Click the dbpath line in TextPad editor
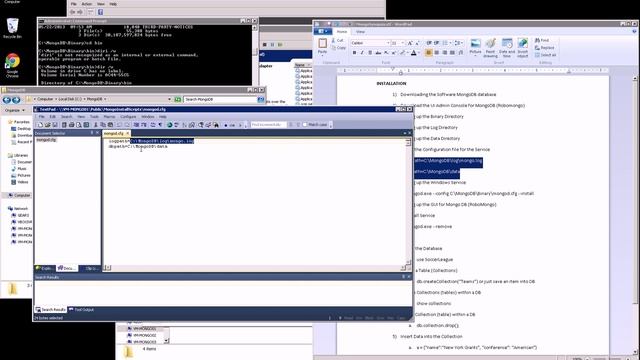The image size is (640, 360). click(x=138, y=146)
